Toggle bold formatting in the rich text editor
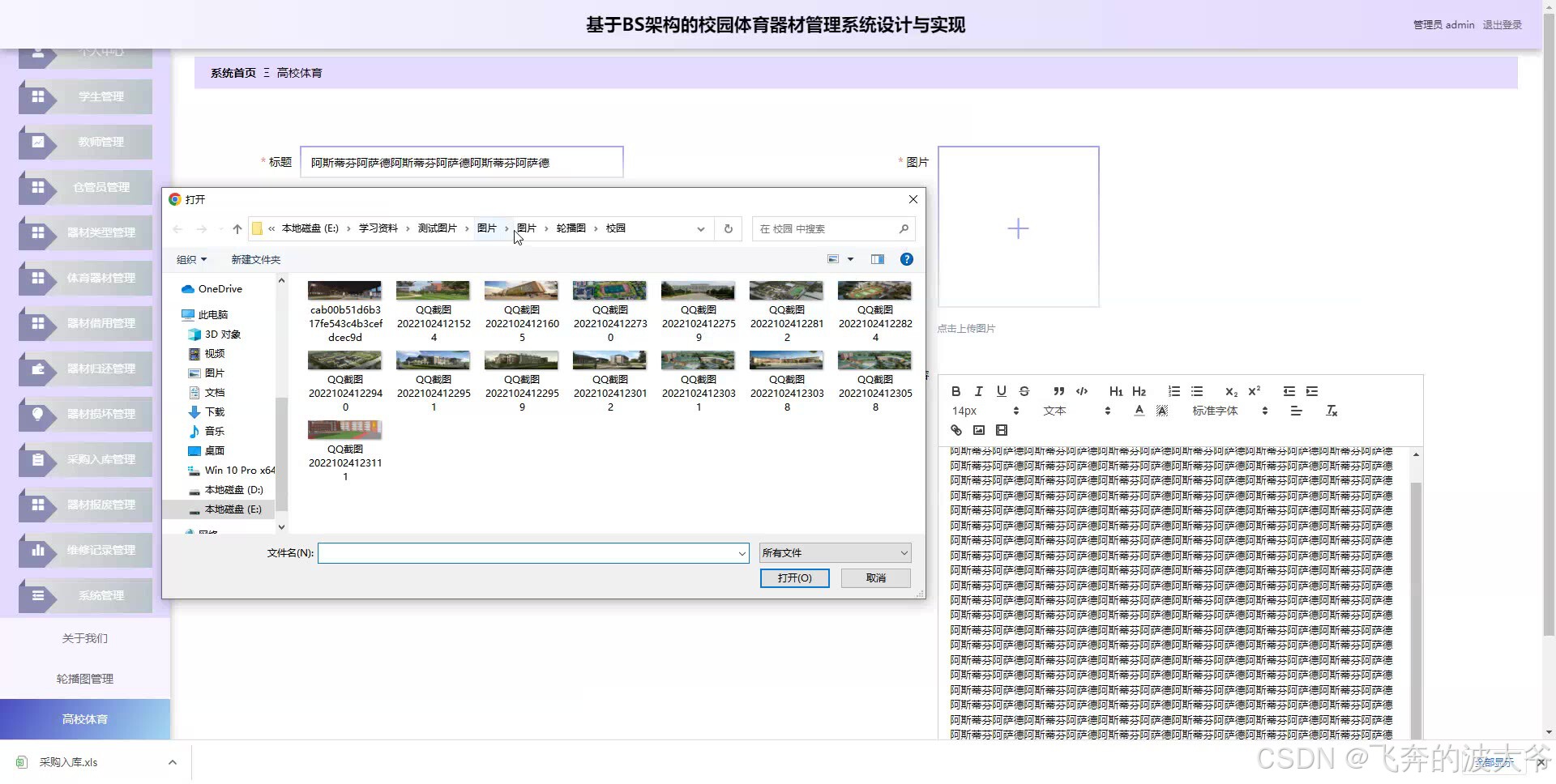The height and width of the screenshot is (784, 1556). [x=955, y=391]
